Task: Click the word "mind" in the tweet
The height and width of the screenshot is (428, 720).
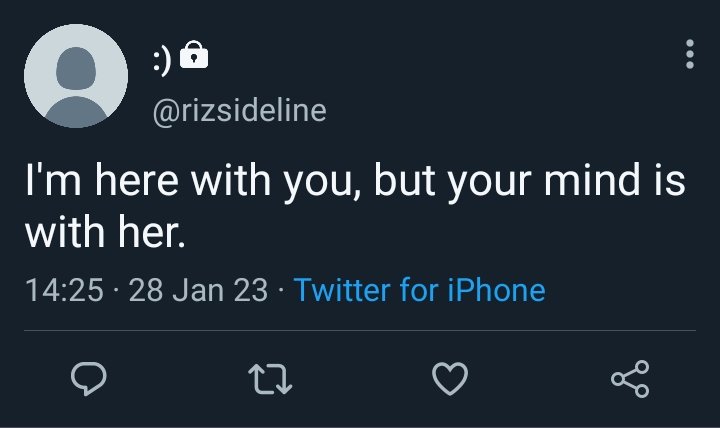Action: (591, 179)
